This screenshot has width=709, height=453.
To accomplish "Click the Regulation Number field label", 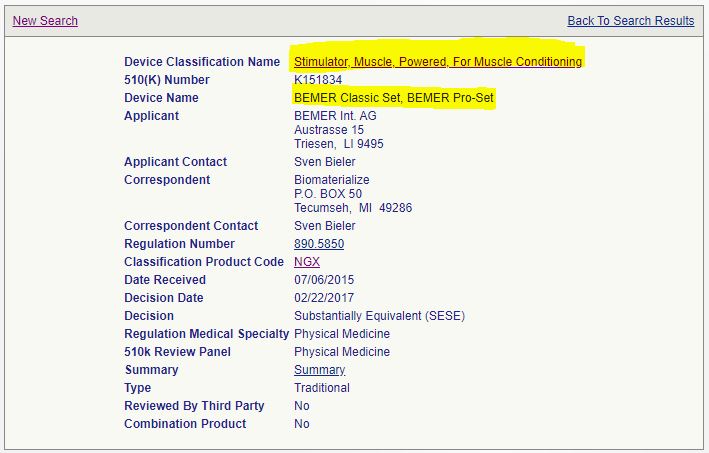I will [179, 244].
